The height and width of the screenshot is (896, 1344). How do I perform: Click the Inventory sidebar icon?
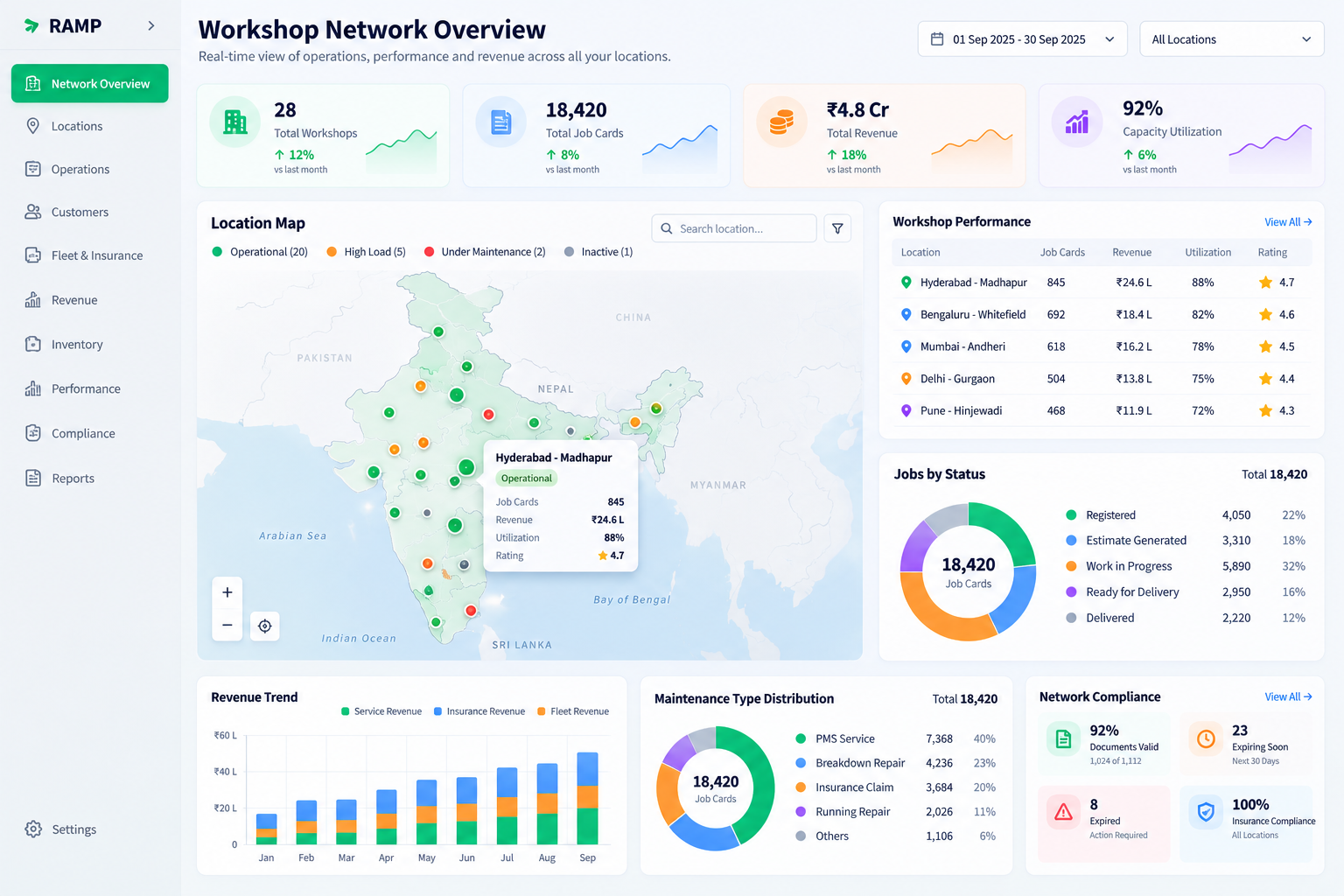(x=33, y=344)
